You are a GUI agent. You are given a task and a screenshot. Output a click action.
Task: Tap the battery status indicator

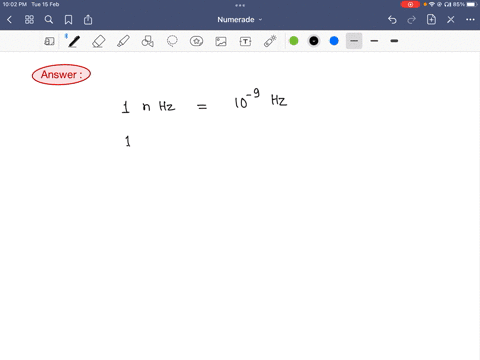click(472, 4)
